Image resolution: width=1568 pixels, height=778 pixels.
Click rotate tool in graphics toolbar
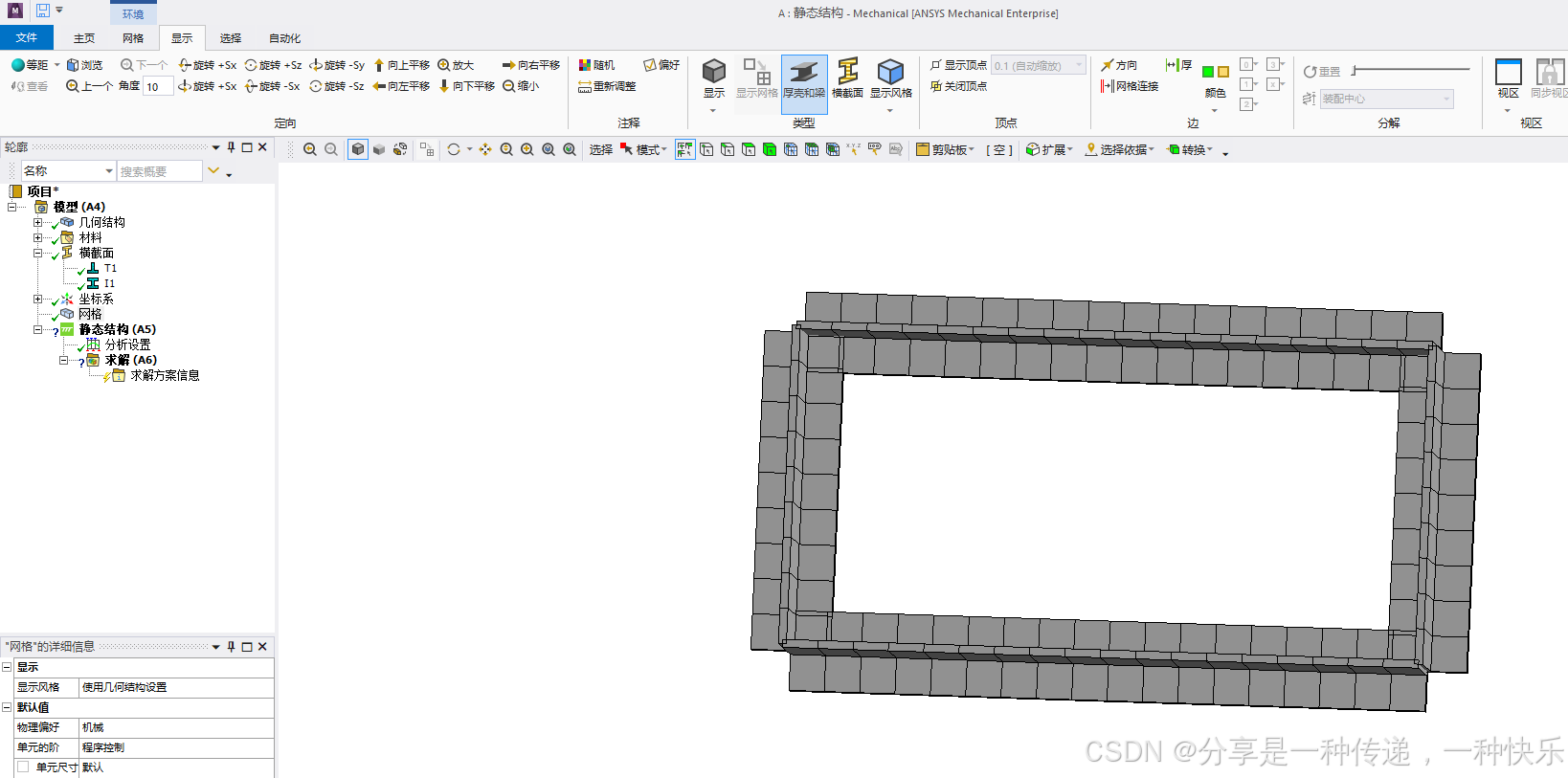tap(454, 149)
